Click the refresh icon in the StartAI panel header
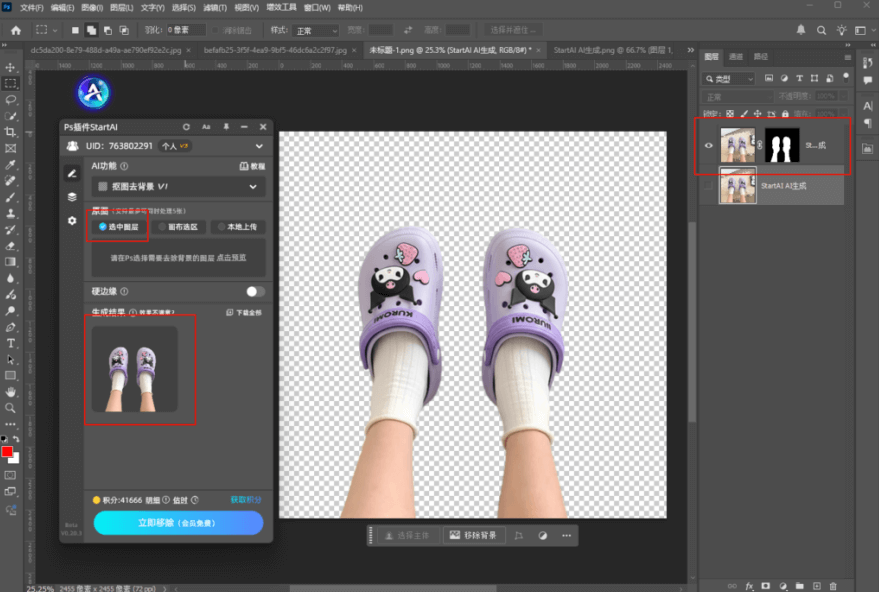Image resolution: width=879 pixels, height=592 pixels. coord(186,127)
